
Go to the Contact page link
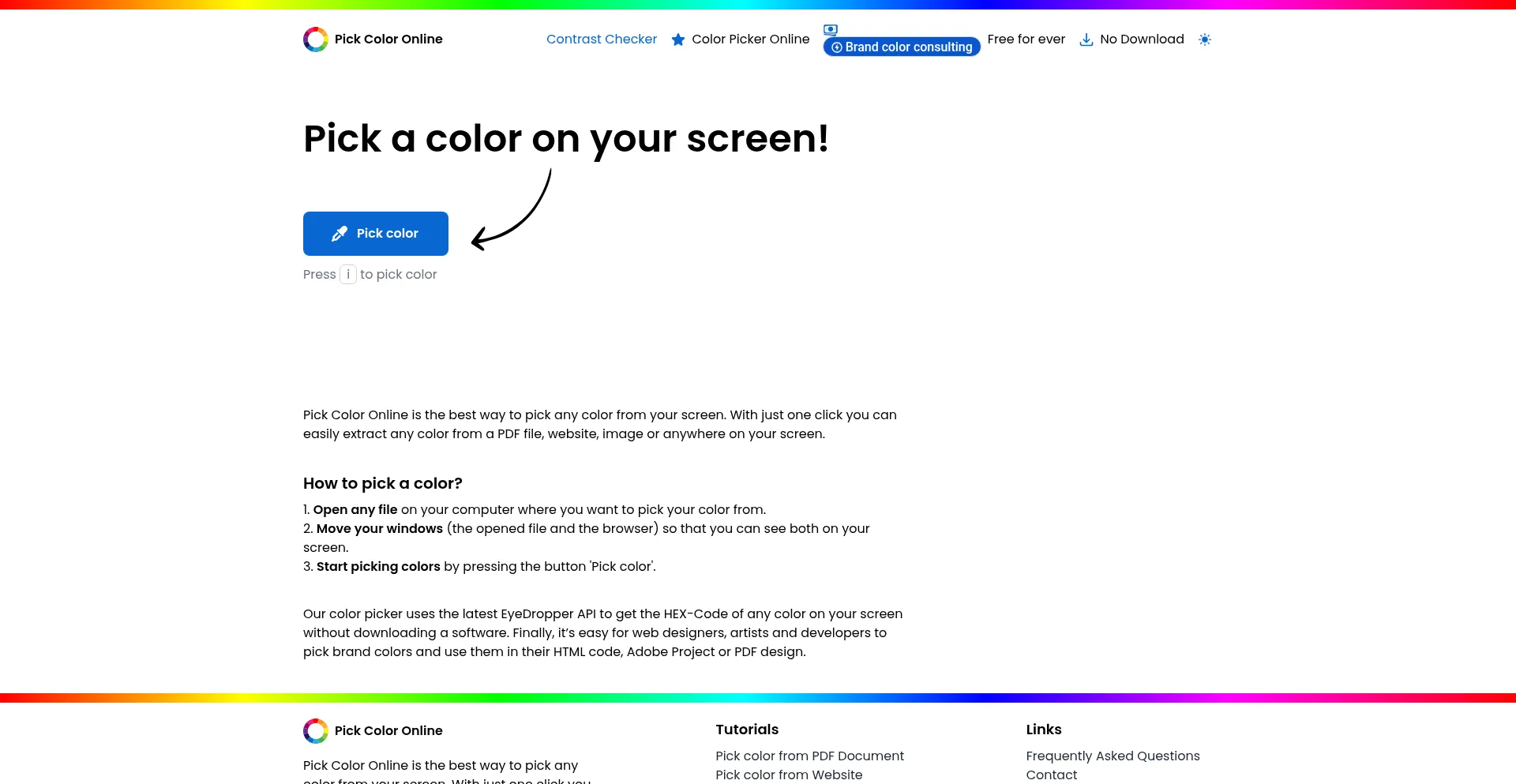coord(1051,775)
